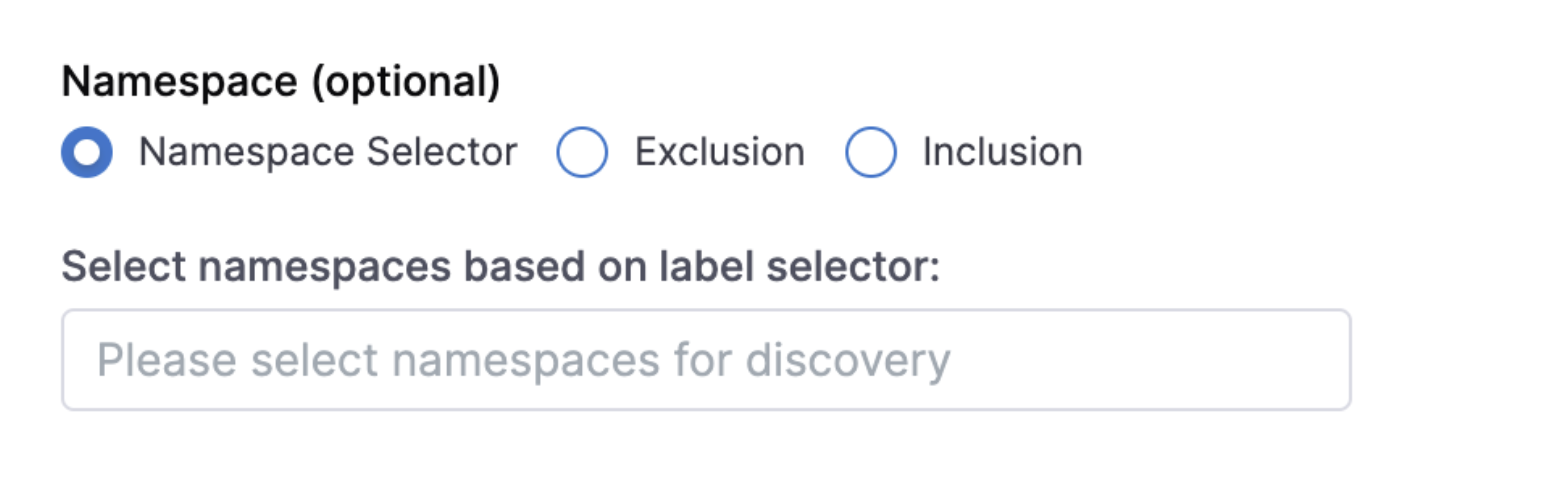Switch namespace mode to Inclusion
The image size is (1547, 484).
pyautogui.click(x=870, y=153)
